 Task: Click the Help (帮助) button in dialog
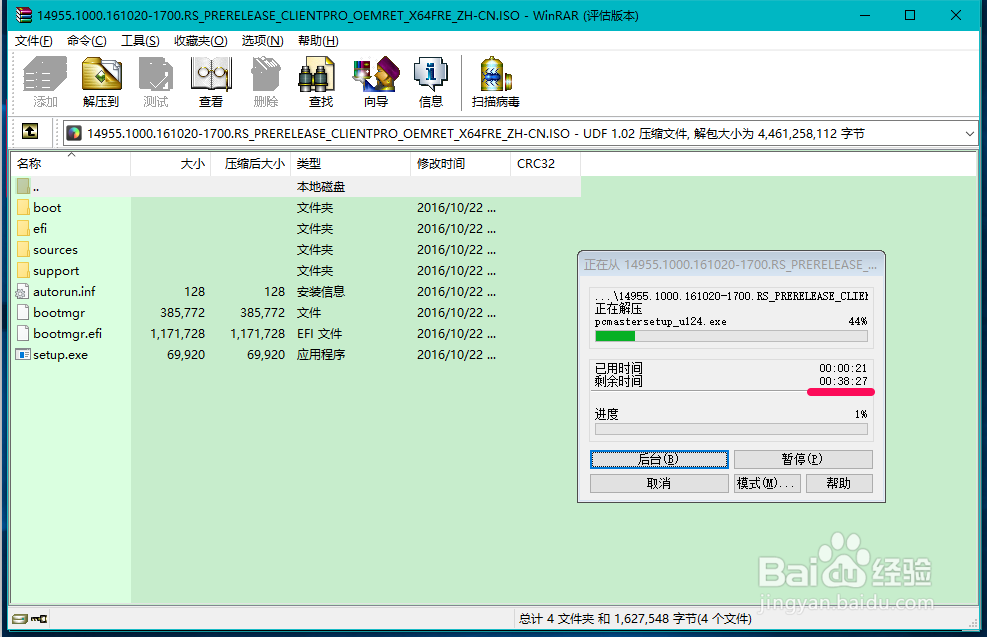pyautogui.click(x=839, y=483)
